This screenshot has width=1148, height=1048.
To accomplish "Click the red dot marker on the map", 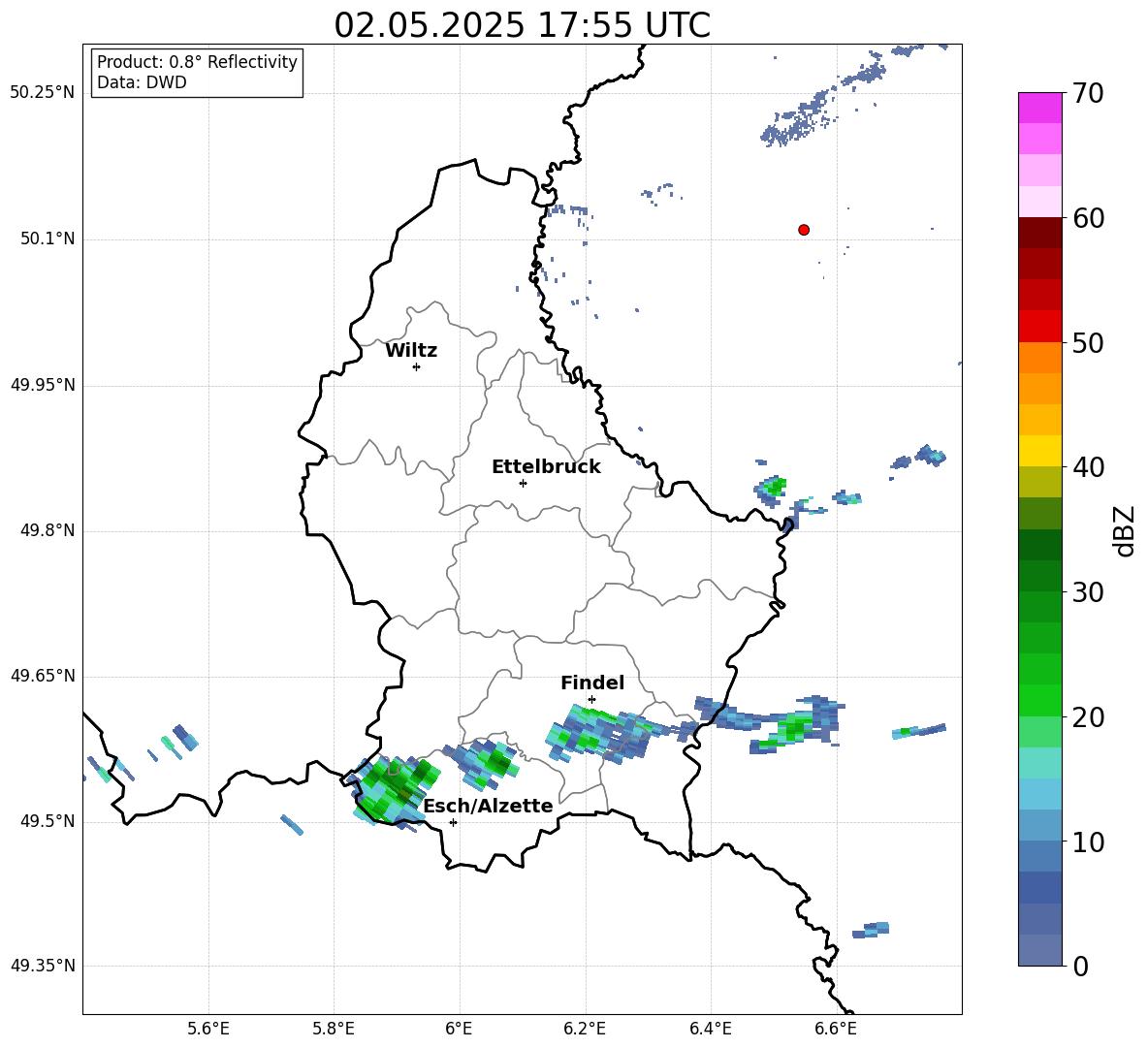I will point(804,230).
